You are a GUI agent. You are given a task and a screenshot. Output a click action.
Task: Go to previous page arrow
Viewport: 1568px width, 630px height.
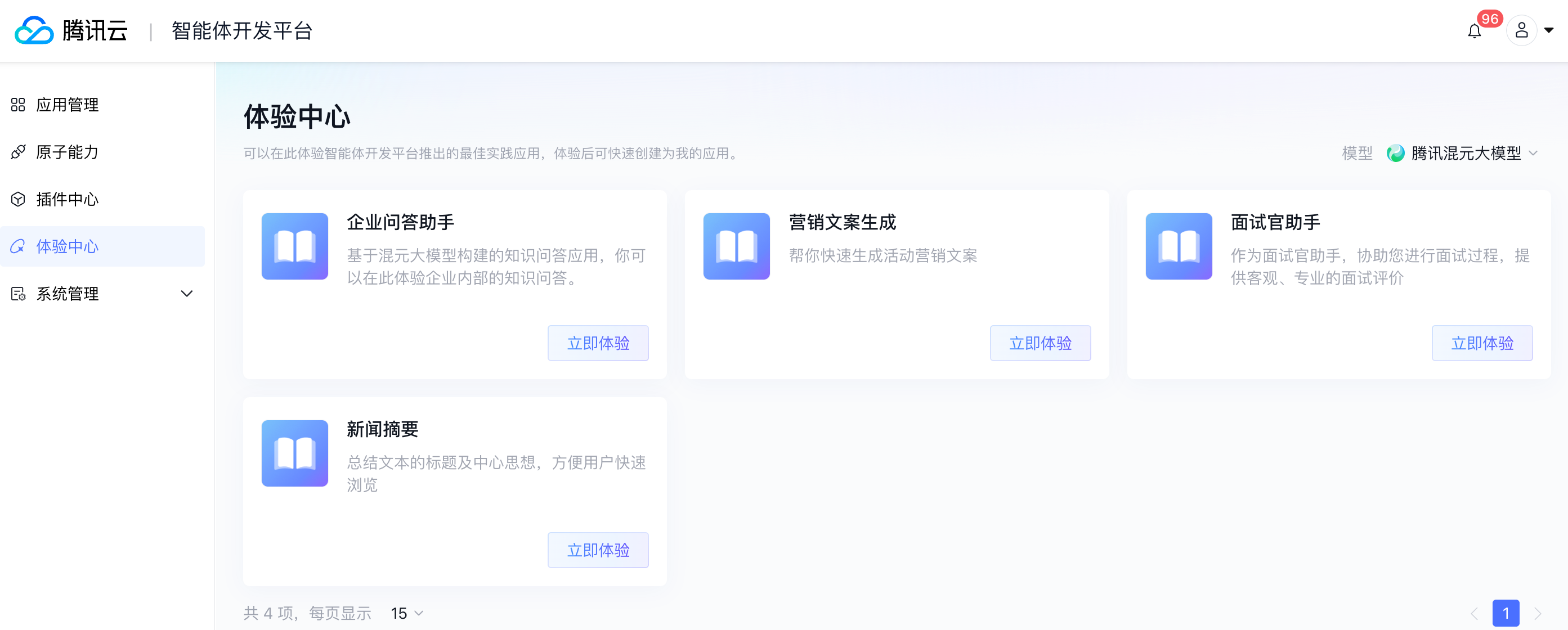(1474, 613)
